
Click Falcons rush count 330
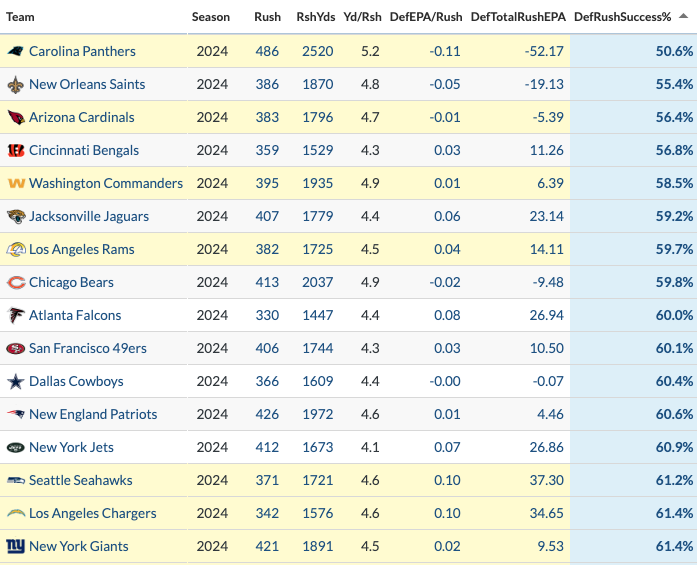coord(267,315)
